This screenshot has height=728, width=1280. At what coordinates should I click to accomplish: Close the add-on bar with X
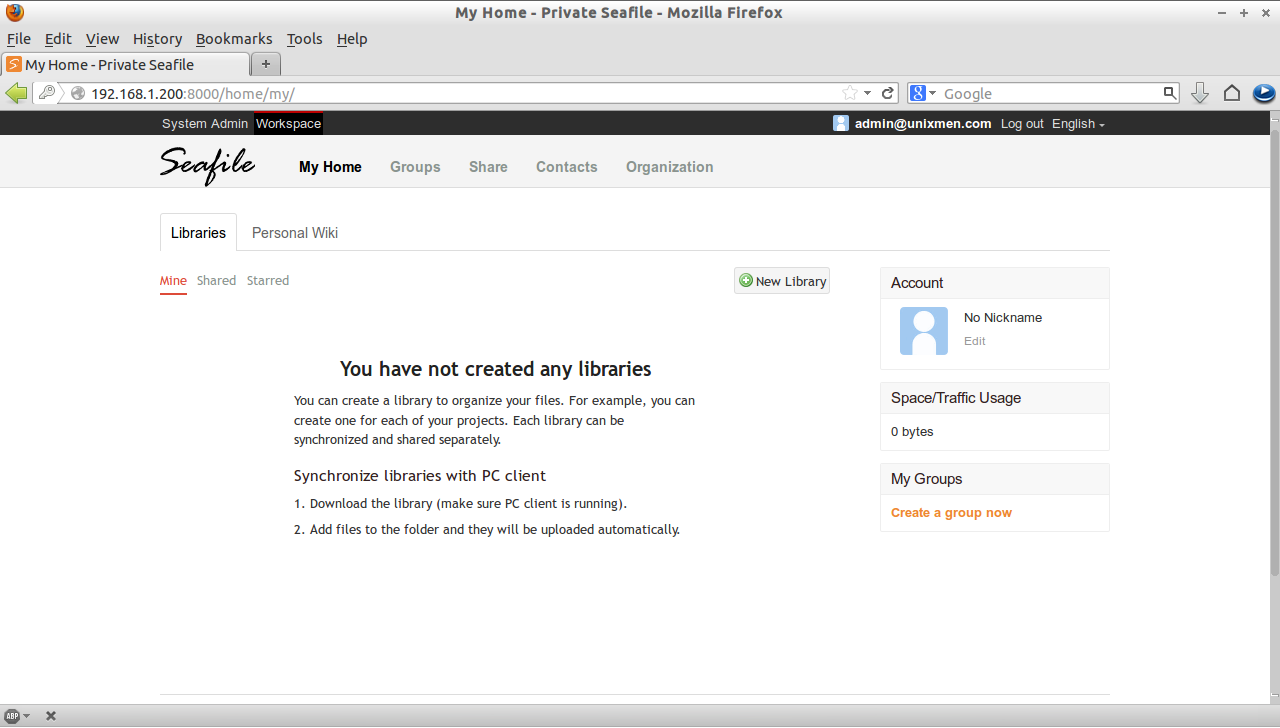click(x=51, y=716)
